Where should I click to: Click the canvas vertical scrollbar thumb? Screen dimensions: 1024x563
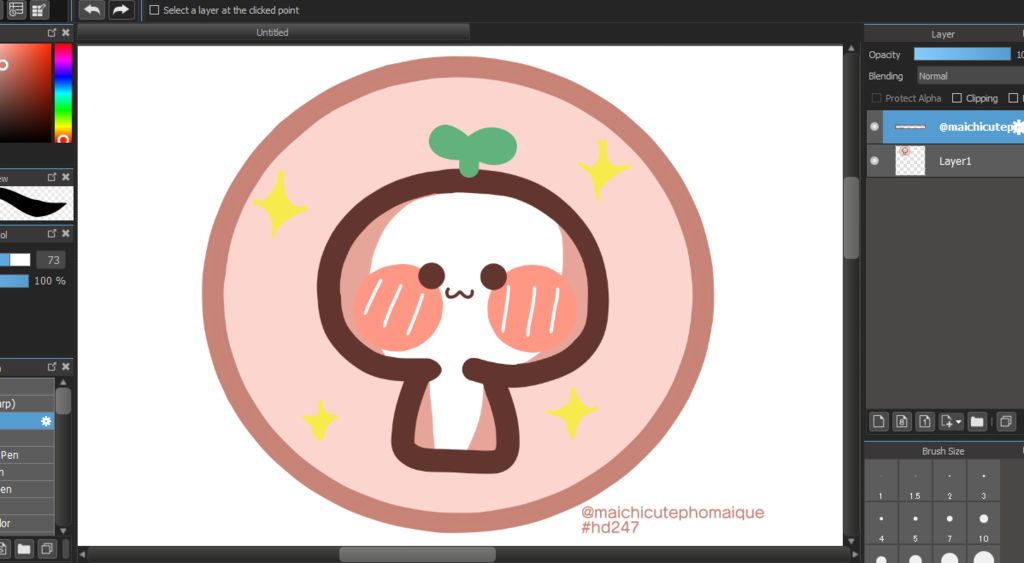(x=851, y=218)
